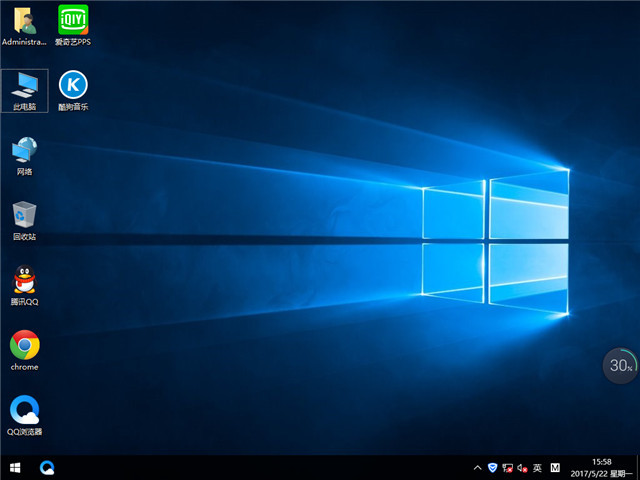The height and width of the screenshot is (480, 640).
Task: Click the 30% floating accelerator ball
Action: pyautogui.click(x=620, y=366)
